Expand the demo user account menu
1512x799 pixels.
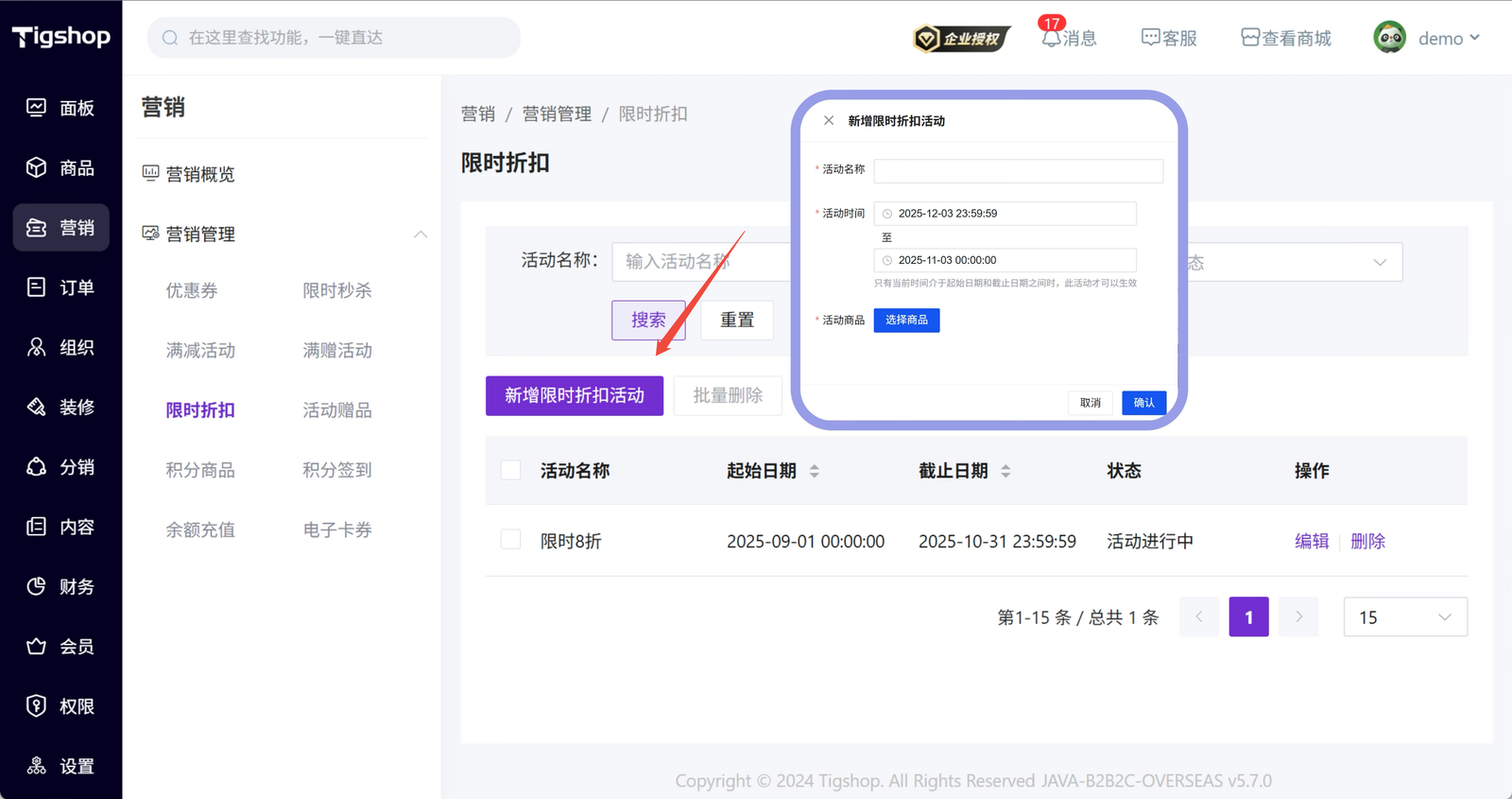pos(1427,38)
